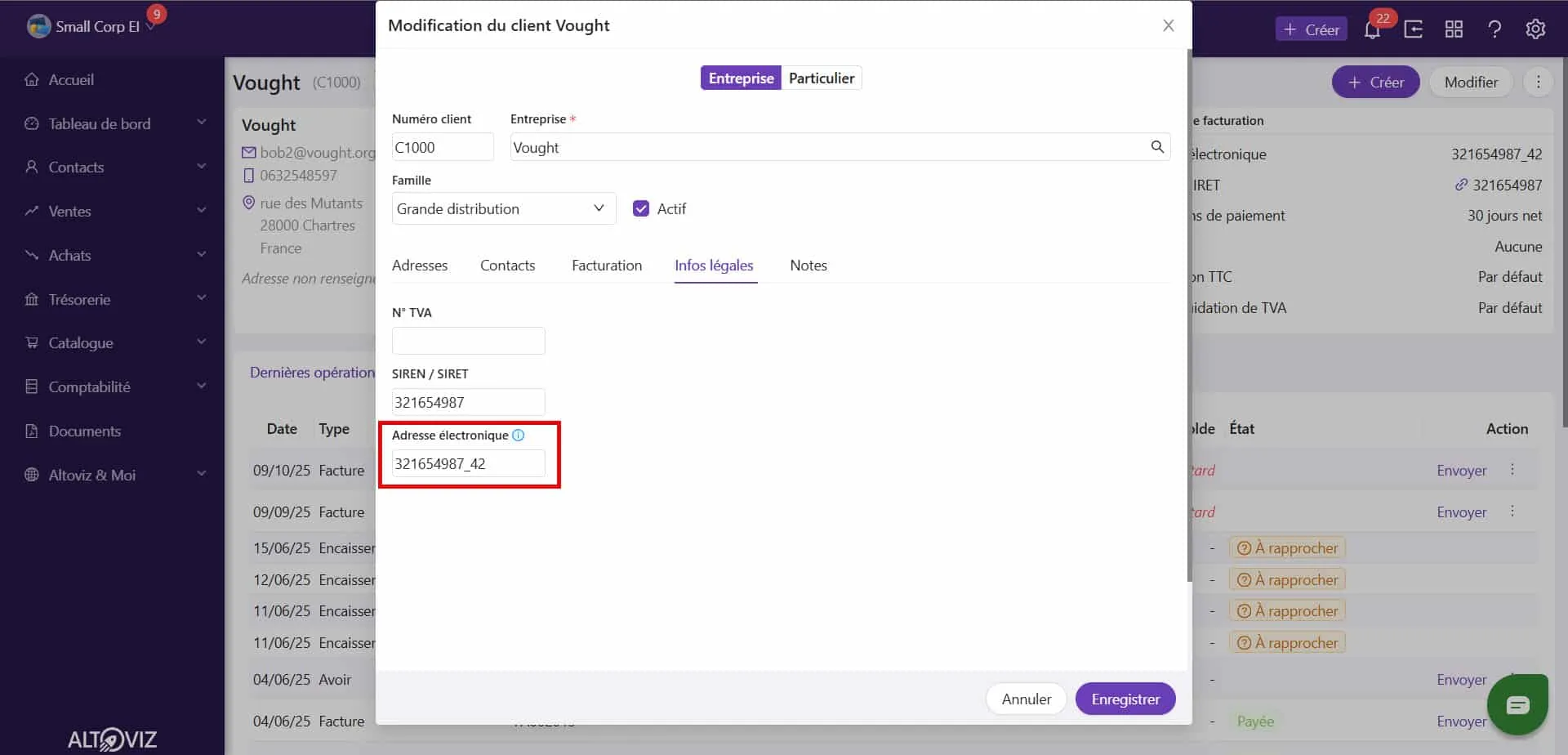
Task: Click the Small Corp EI company avatar
Action: [x=38, y=26]
